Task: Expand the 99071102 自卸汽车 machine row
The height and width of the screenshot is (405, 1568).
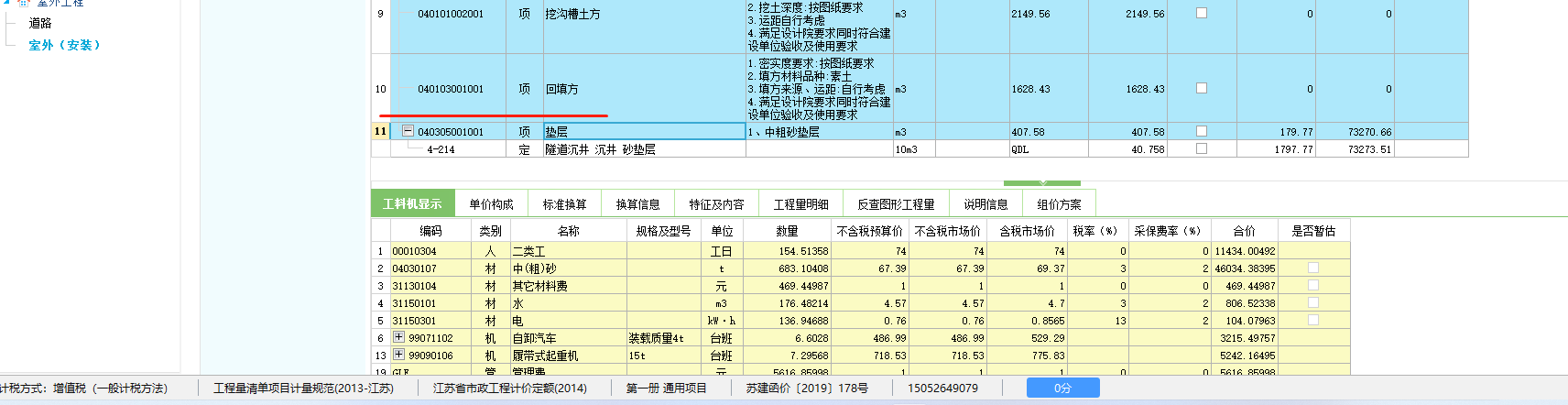Action: pyautogui.click(x=398, y=337)
